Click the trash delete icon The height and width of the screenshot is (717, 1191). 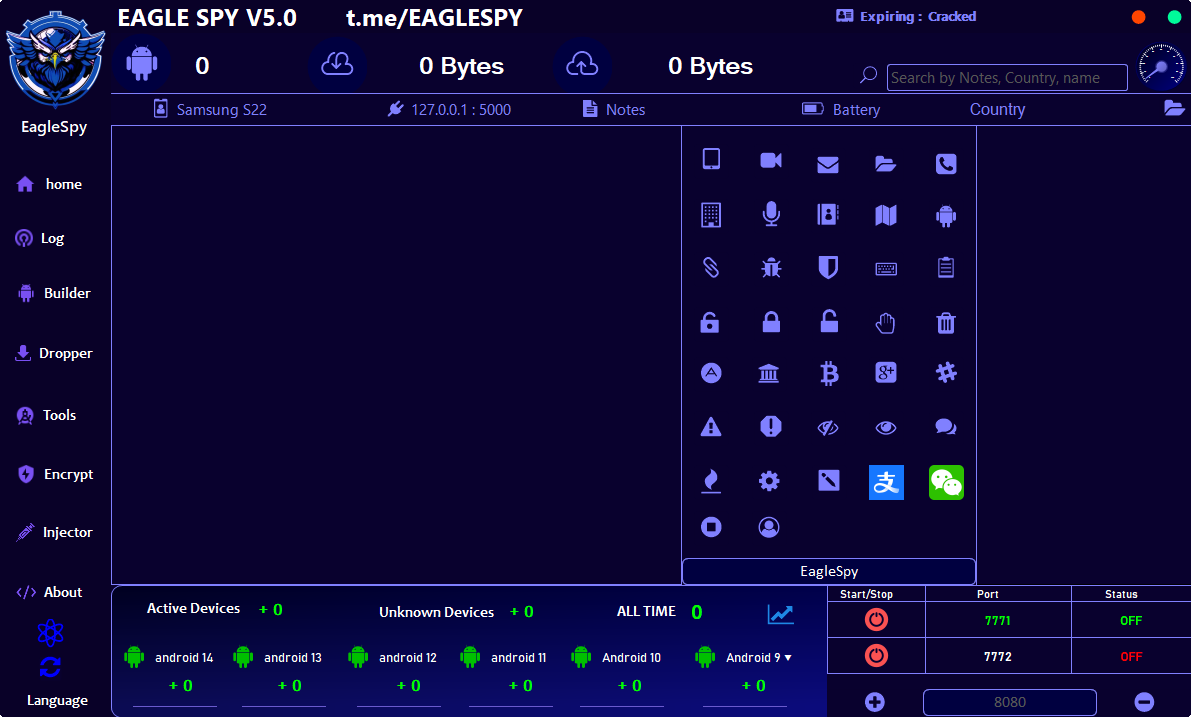pyautogui.click(x=946, y=322)
